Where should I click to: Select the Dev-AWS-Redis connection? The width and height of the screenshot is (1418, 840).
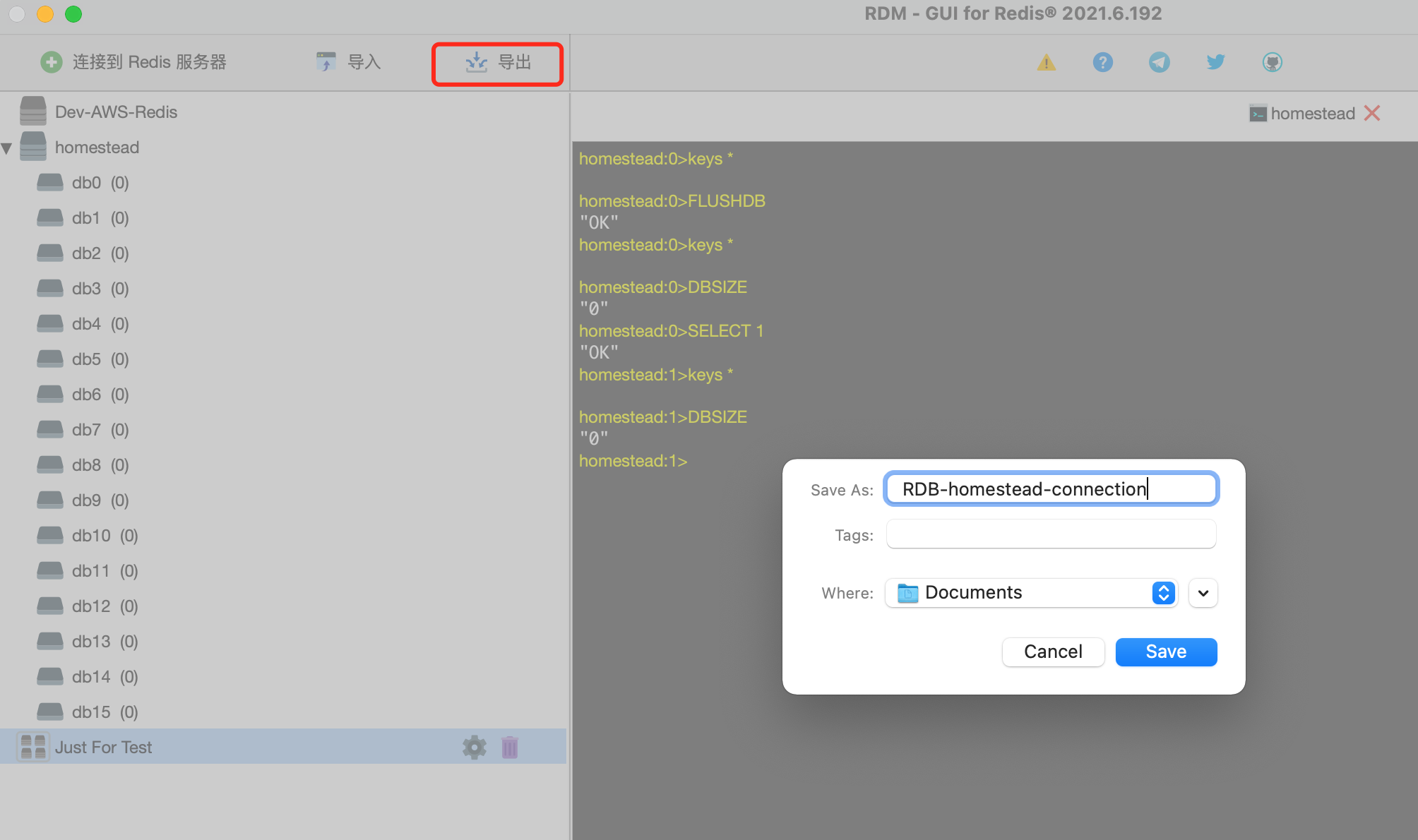click(x=115, y=111)
